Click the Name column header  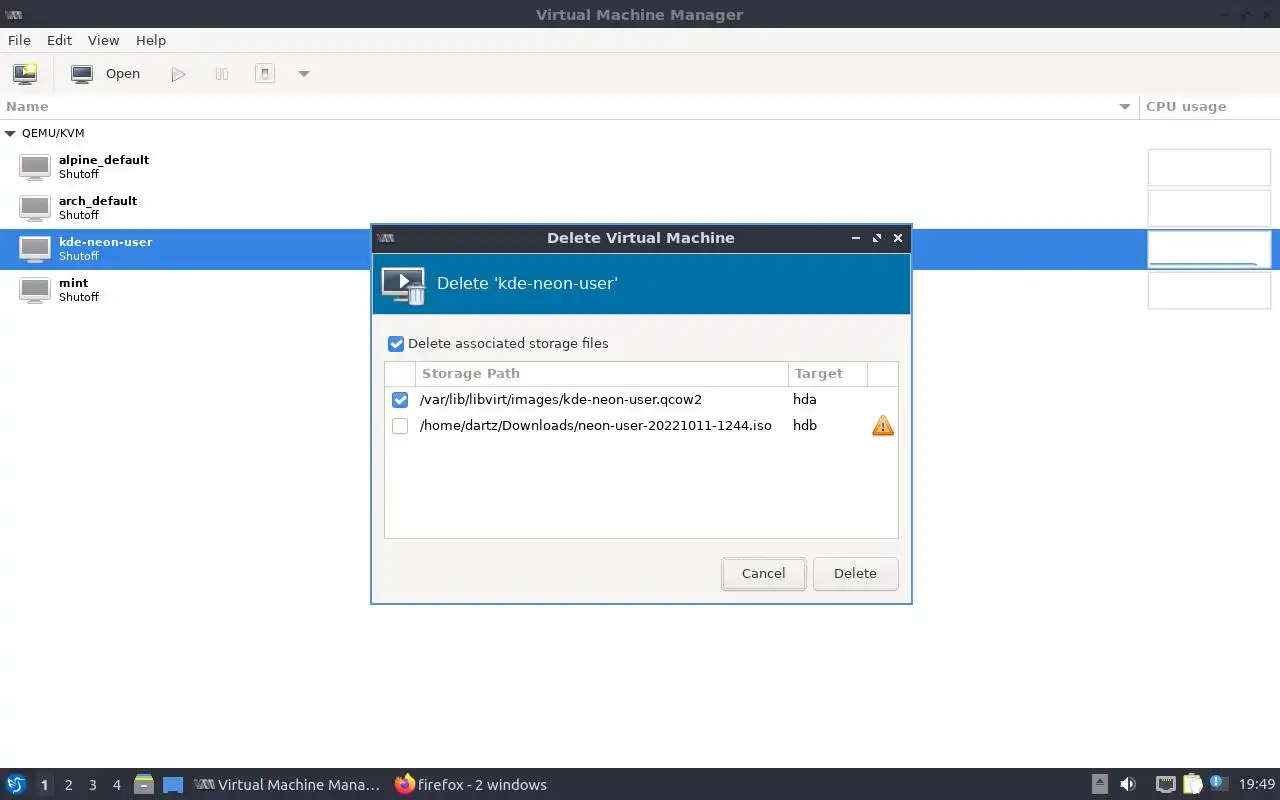(x=569, y=107)
